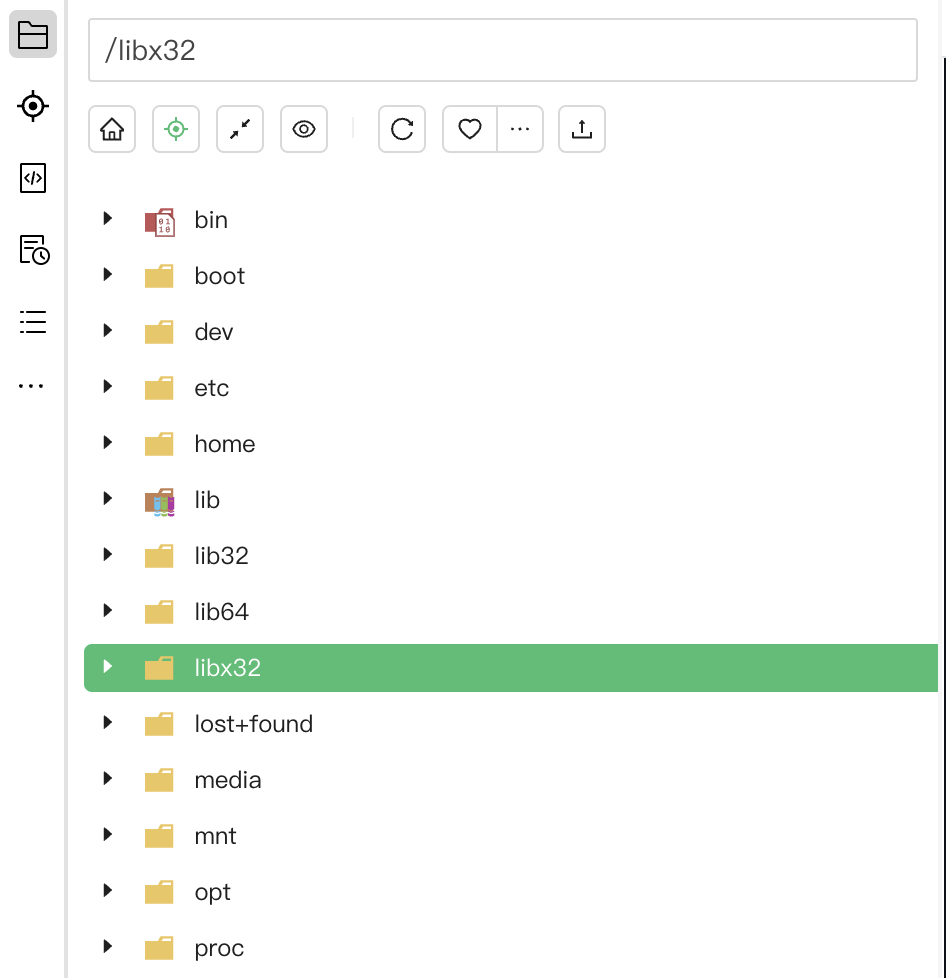This screenshot has height=978, width=946.
Task: Open favorites more options ellipsis in toolbar
Action: point(520,129)
